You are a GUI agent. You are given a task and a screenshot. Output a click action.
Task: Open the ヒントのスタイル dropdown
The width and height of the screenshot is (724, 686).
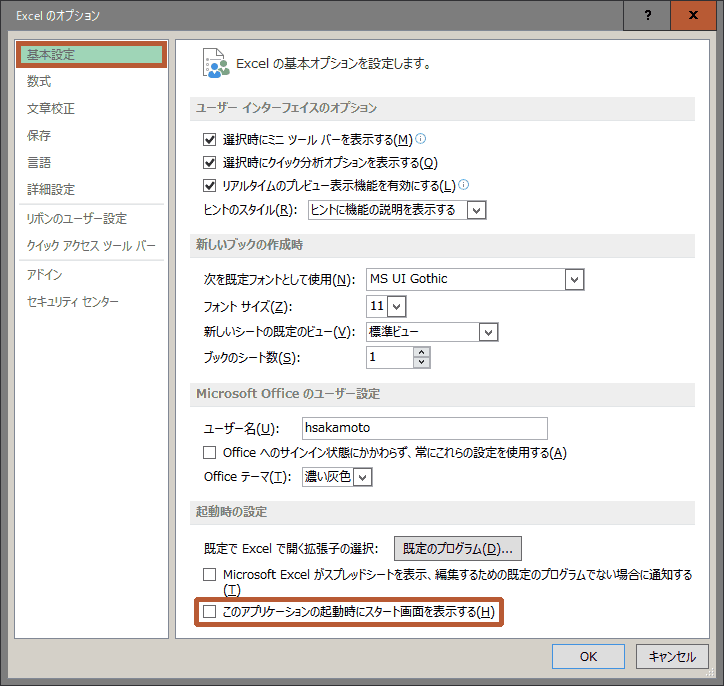[x=477, y=211]
